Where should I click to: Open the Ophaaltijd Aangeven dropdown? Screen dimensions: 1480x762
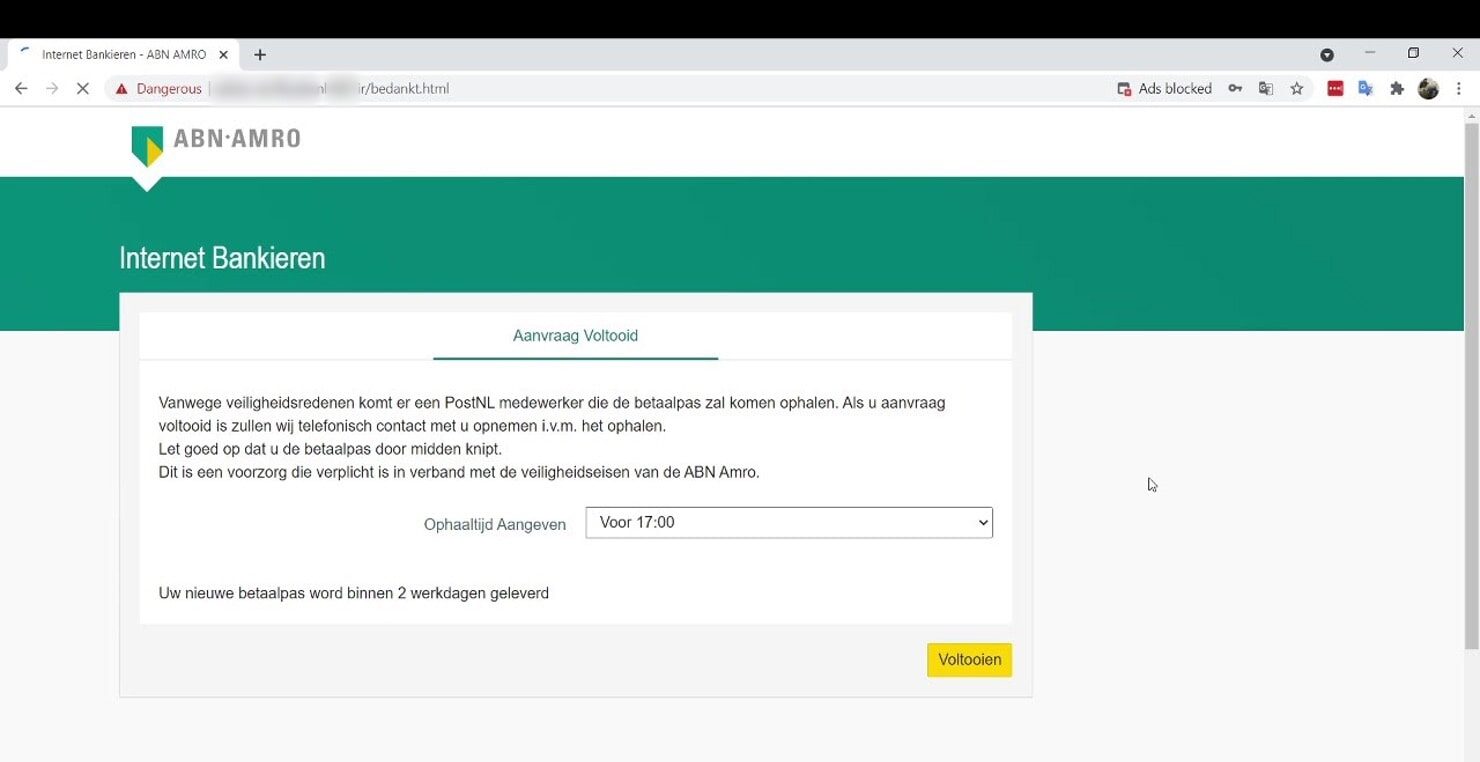point(788,522)
